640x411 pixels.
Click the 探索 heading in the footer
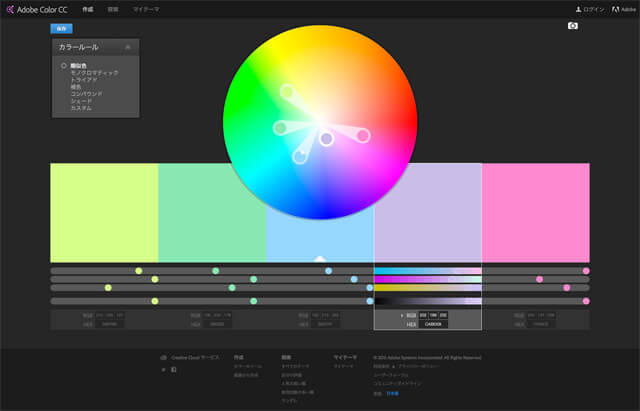286,358
